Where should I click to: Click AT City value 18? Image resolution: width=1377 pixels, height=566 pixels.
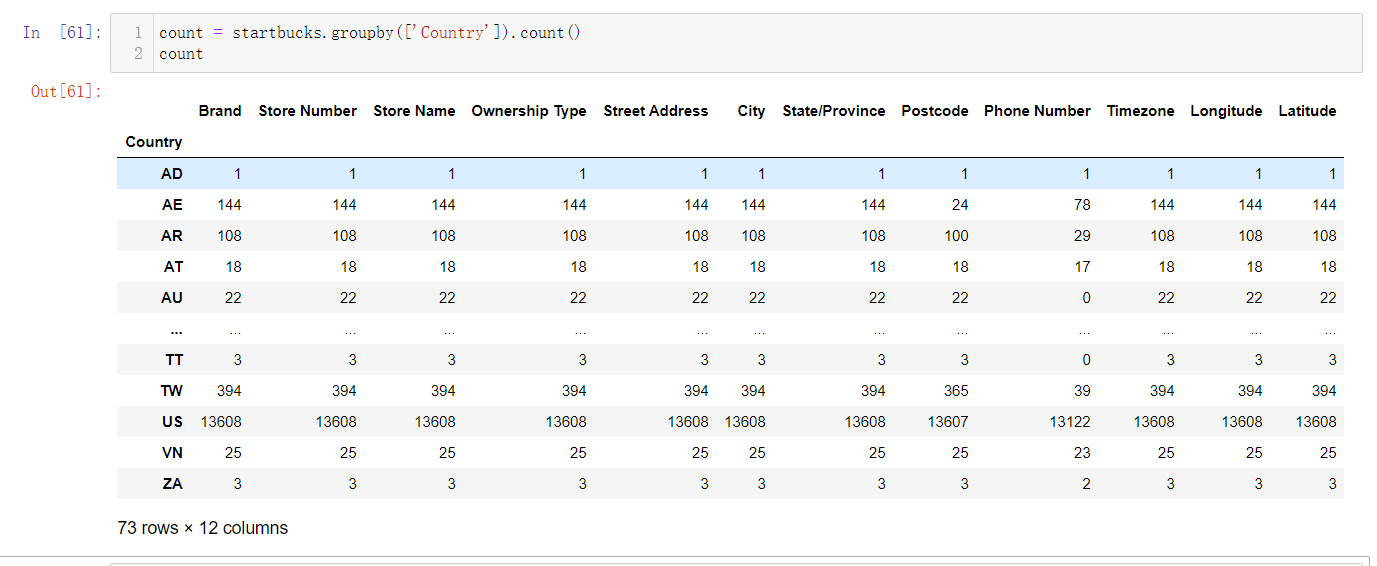tap(757, 267)
